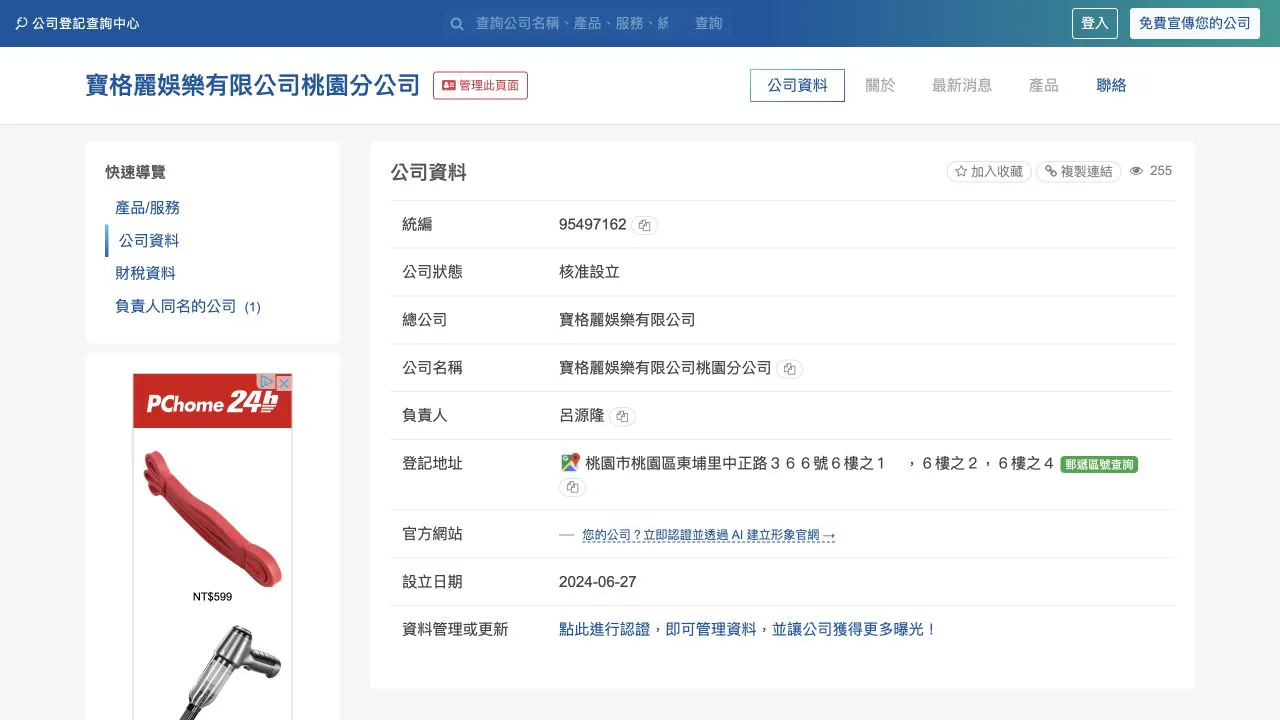The width and height of the screenshot is (1280, 720).
Task: Switch to the 關於 tab
Action: tap(880, 85)
